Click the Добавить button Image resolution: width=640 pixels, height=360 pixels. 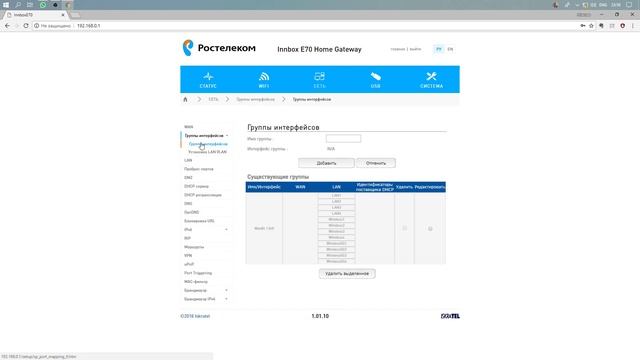pos(327,163)
